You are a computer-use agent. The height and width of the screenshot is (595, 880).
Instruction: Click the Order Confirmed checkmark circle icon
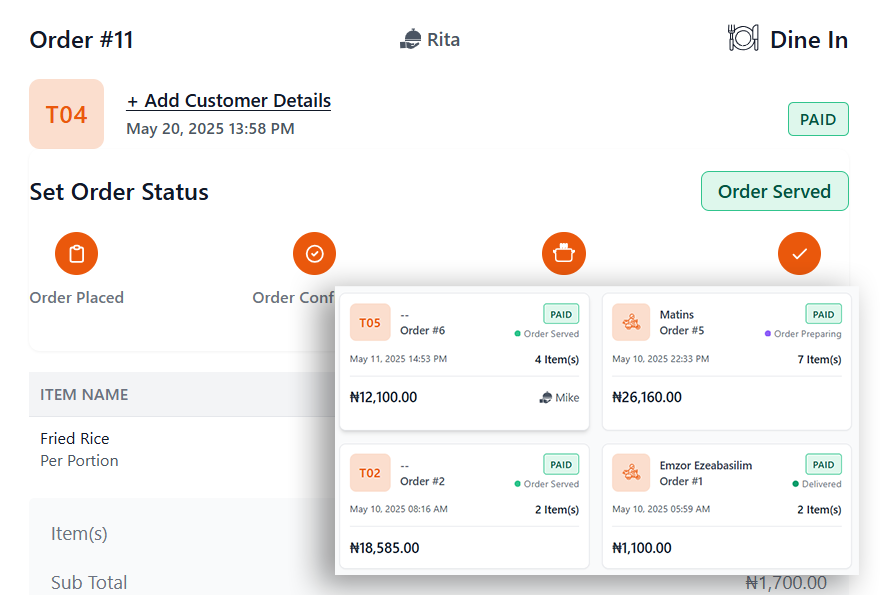click(x=314, y=254)
